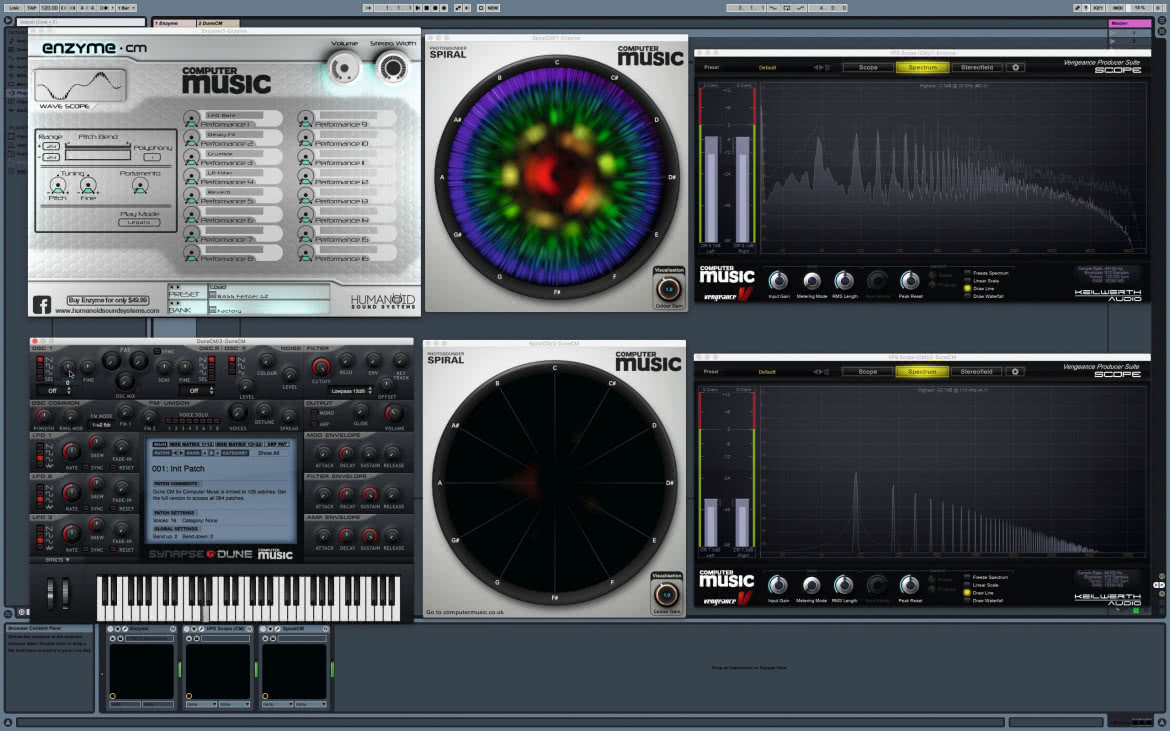Click the TAP tempo button
Viewport: 1170px width, 731px height.
point(31,7)
